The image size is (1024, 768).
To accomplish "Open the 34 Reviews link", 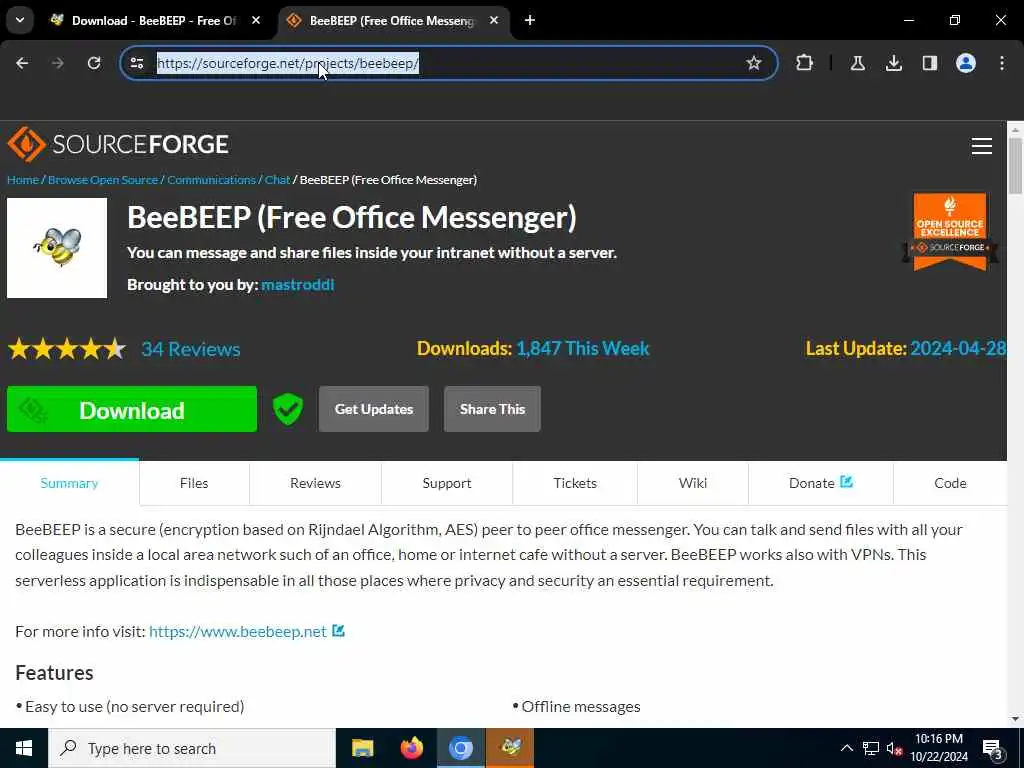I will coord(191,349).
